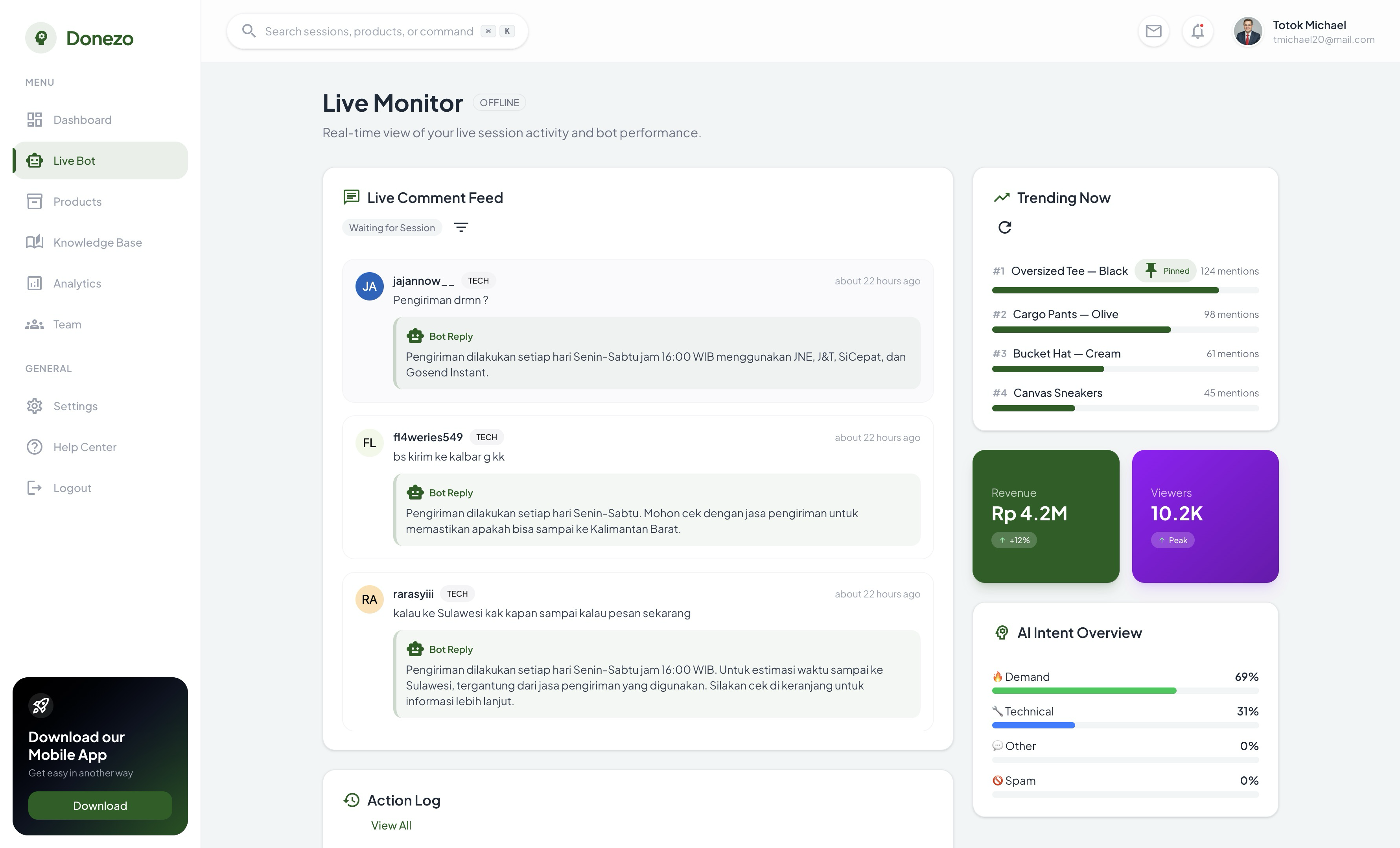Open the comment feed filter icon
The width and height of the screenshot is (1400, 848).
[461, 227]
